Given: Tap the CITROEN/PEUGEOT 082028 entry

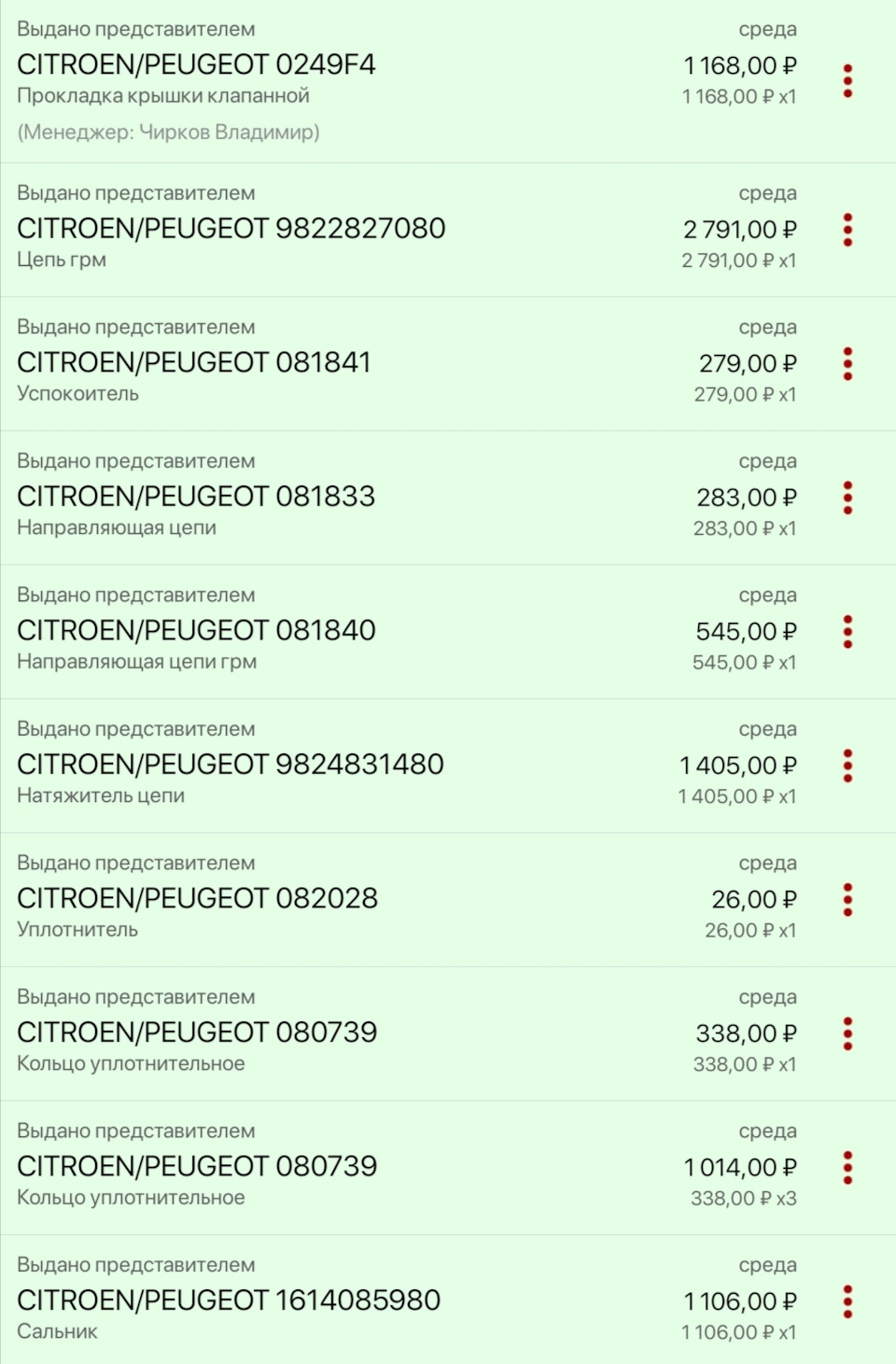Looking at the screenshot, I should point(197,898).
